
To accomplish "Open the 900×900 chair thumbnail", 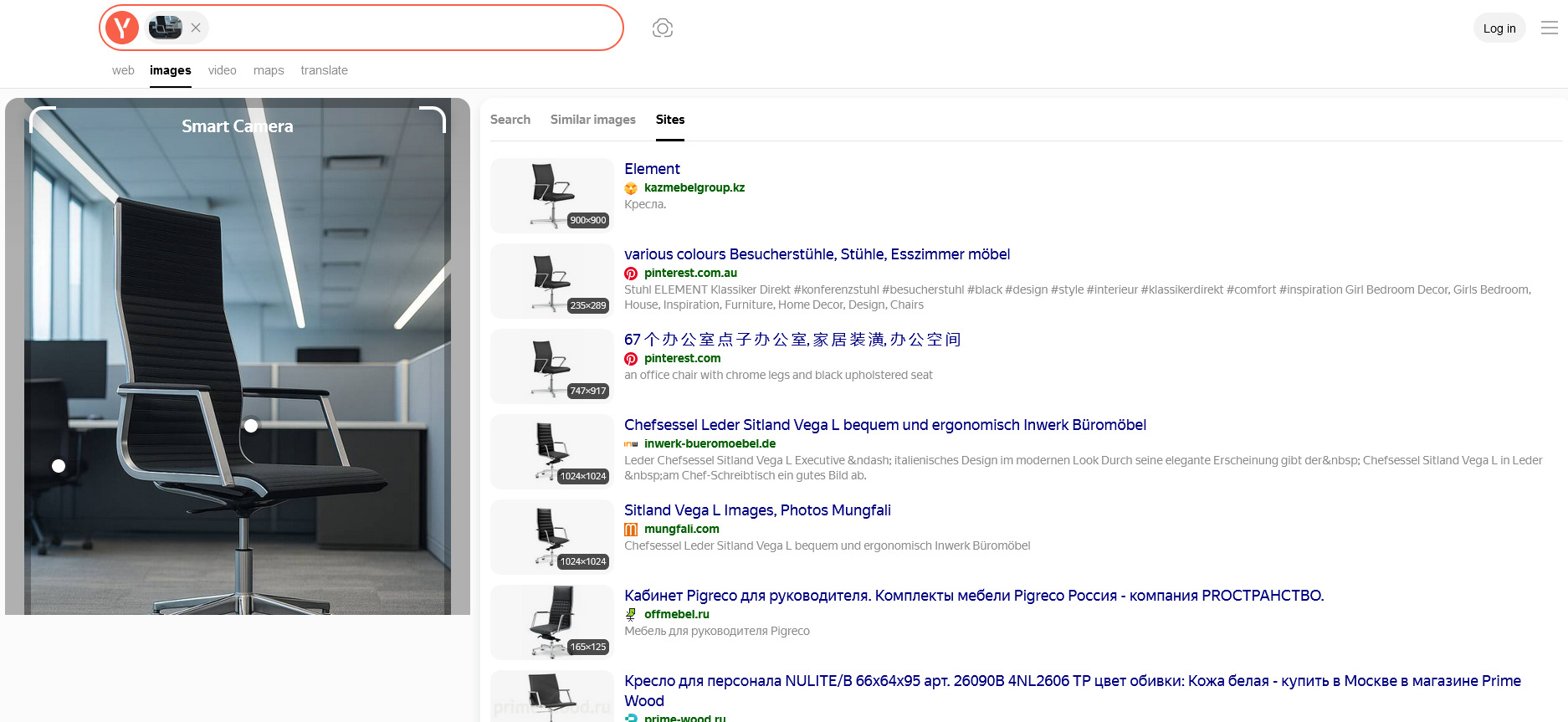I will (x=552, y=196).
